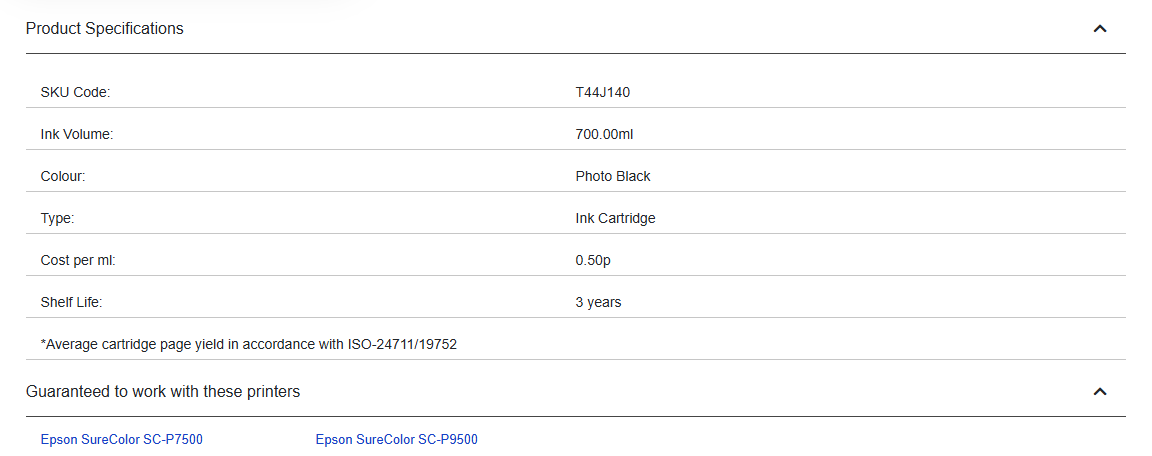
Task: Select the Ink Cartridge type value
Action: (x=616, y=219)
